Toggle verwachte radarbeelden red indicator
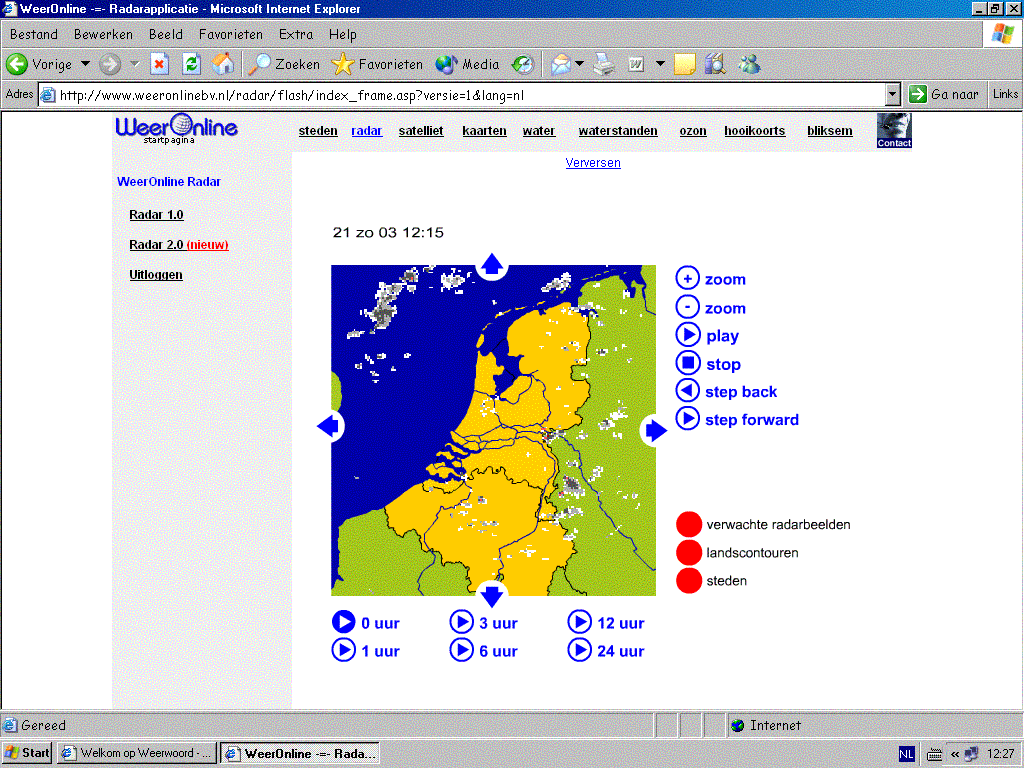Image resolution: width=1024 pixels, height=768 pixels. click(689, 524)
